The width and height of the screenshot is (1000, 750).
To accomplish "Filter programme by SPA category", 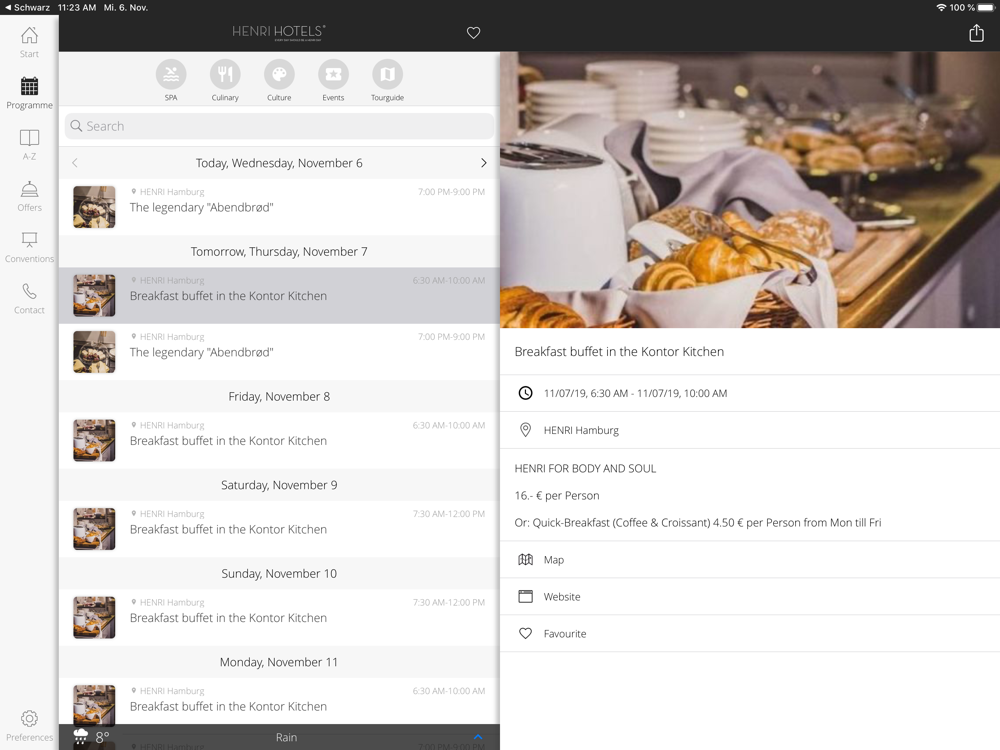I will (x=171, y=80).
